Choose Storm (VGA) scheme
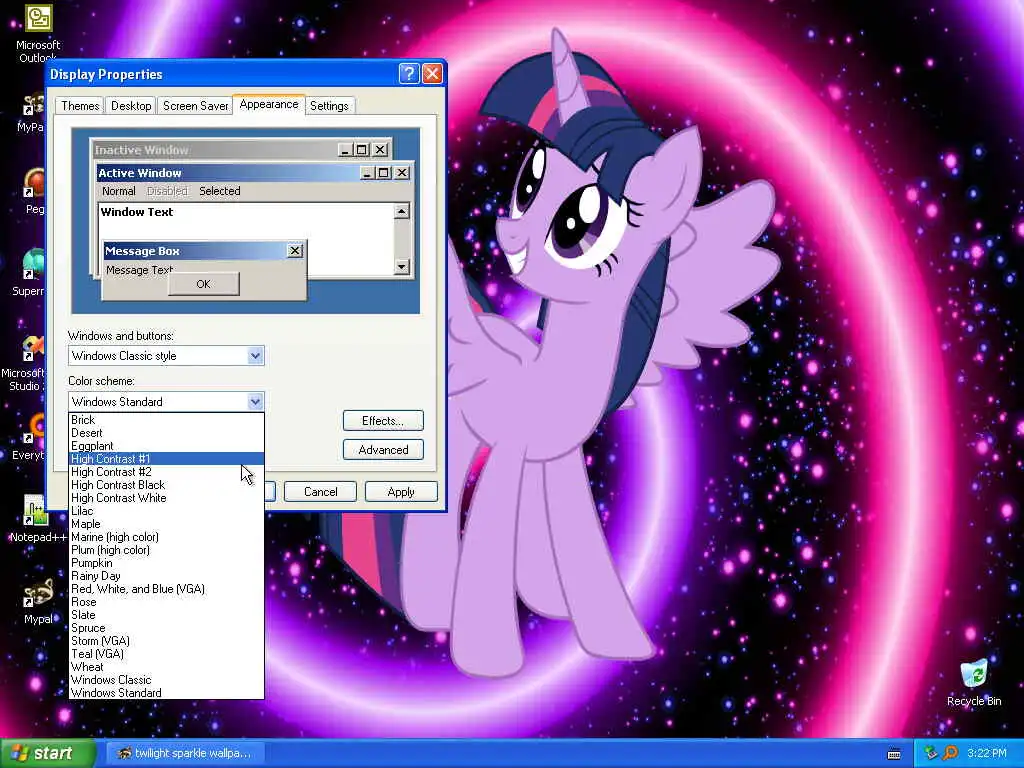This screenshot has height=768, width=1024. [167, 641]
